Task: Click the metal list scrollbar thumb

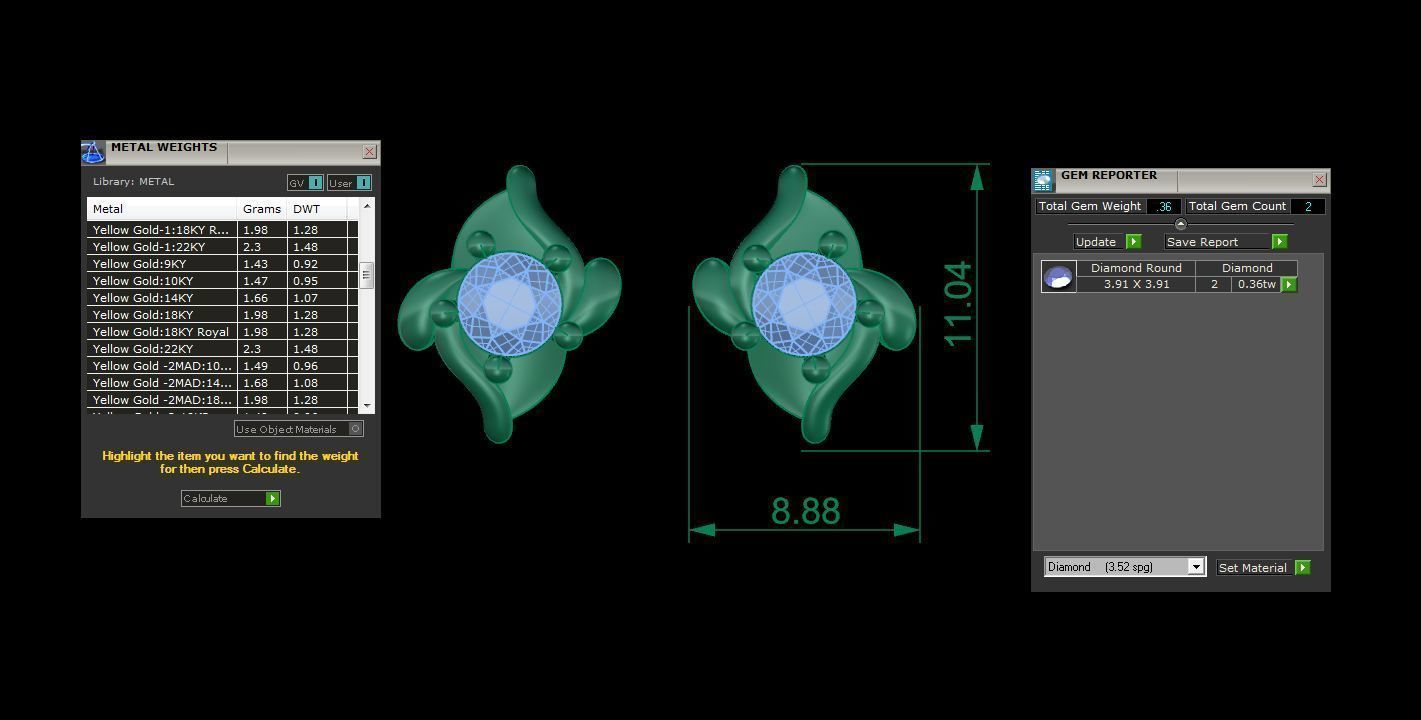Action: tap(367, 275)
